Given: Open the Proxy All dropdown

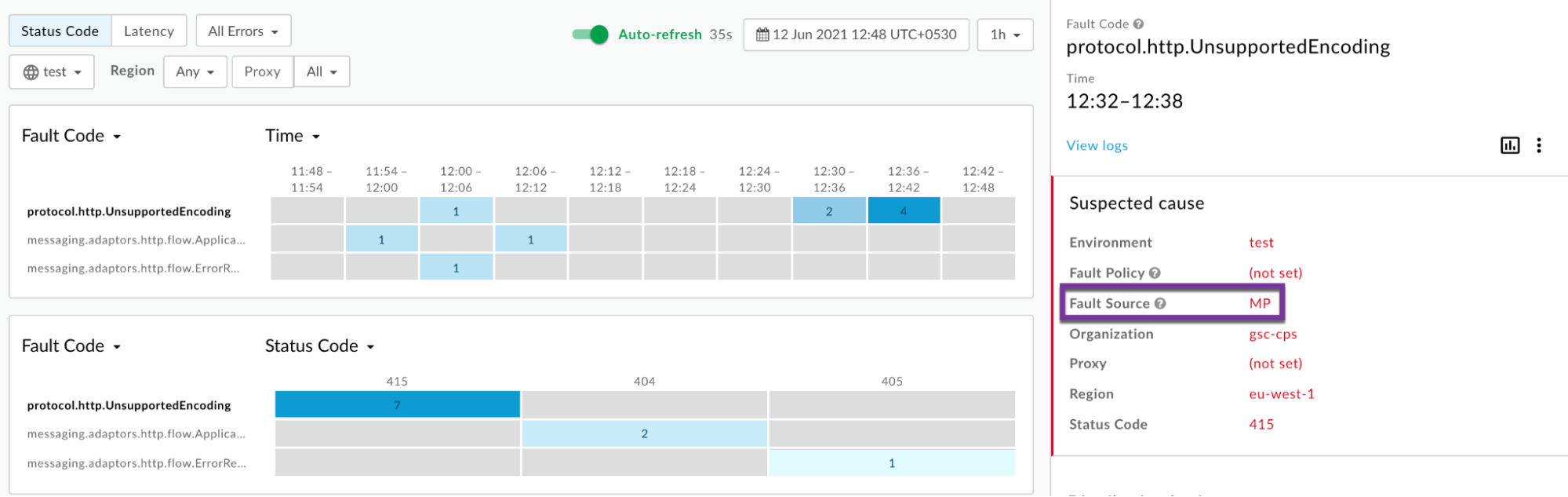Looking at the screenshot, I should (x=322, y=72).
